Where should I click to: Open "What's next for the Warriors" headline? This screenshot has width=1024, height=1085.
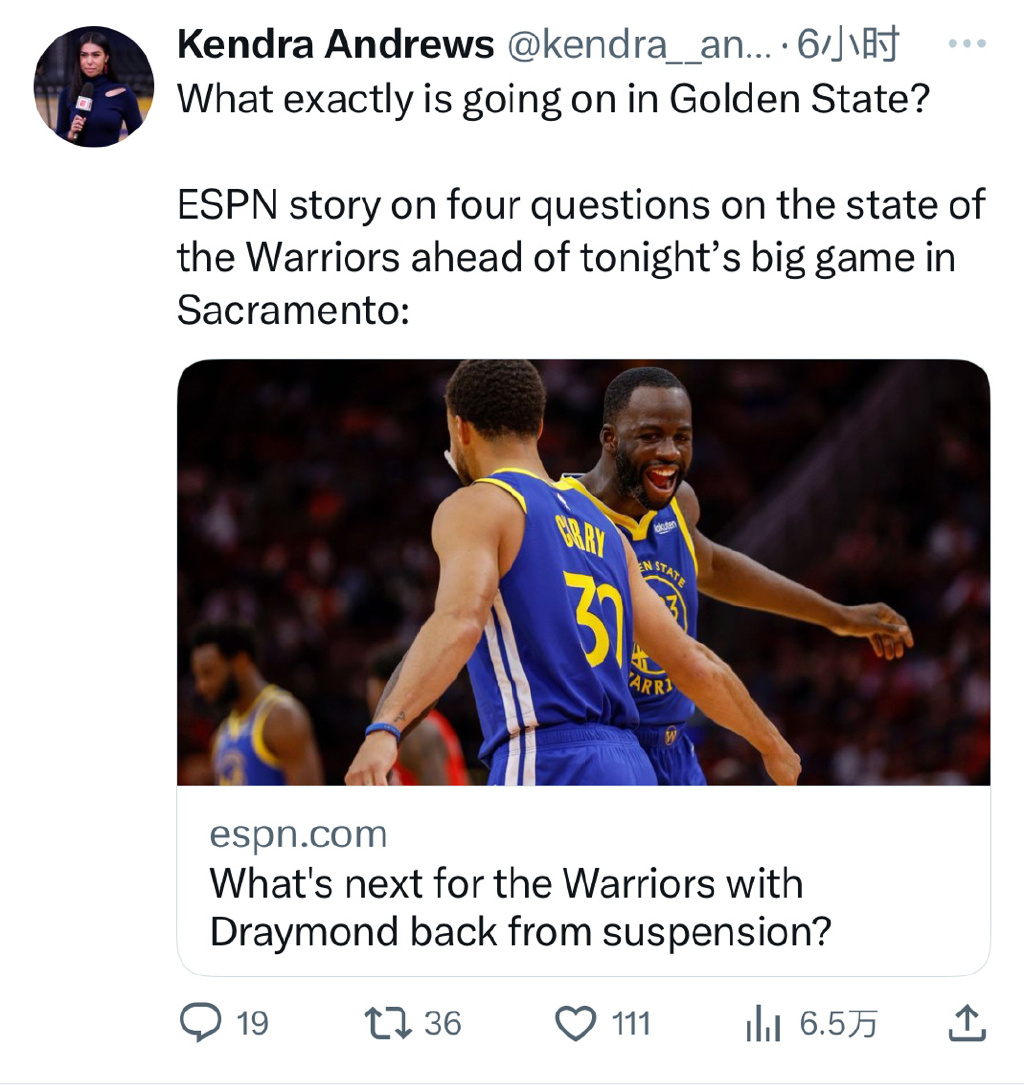506,884
